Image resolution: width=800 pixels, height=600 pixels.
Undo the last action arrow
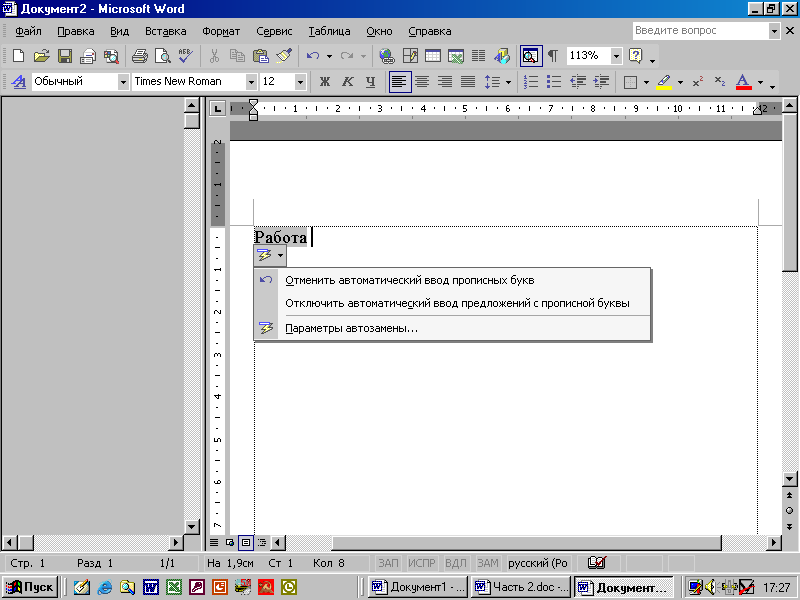(x=313, y=56)
